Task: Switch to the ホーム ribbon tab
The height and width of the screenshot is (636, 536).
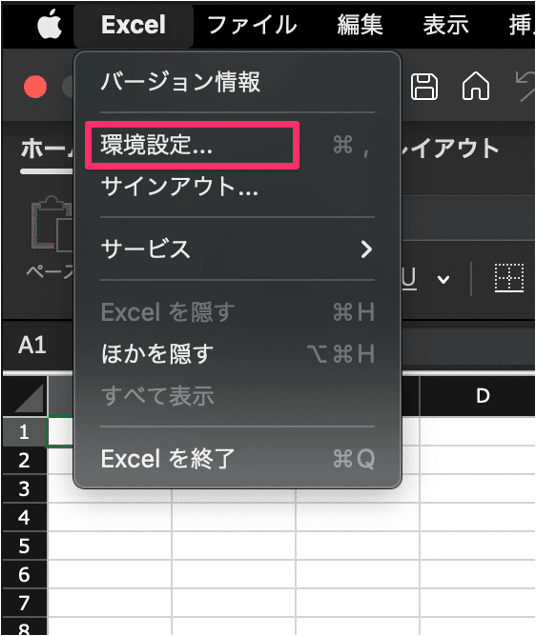Action: pyautogui.click(x=47, y=148)
